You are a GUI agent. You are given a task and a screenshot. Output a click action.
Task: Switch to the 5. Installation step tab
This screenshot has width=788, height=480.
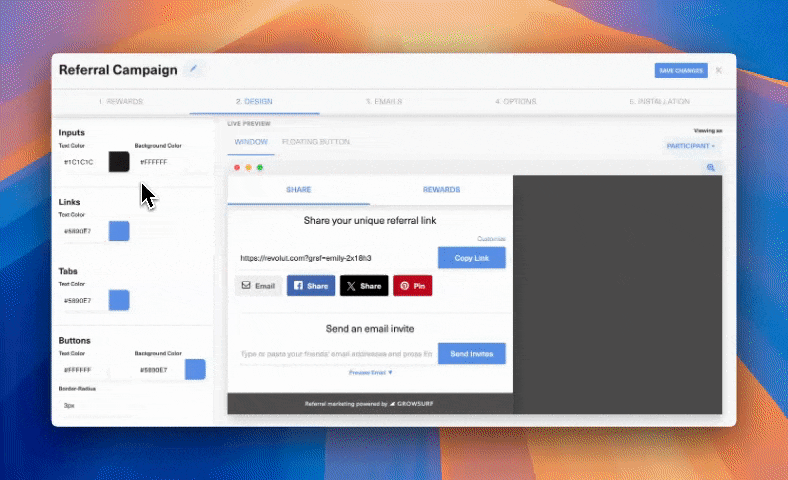tap(659, 102)
